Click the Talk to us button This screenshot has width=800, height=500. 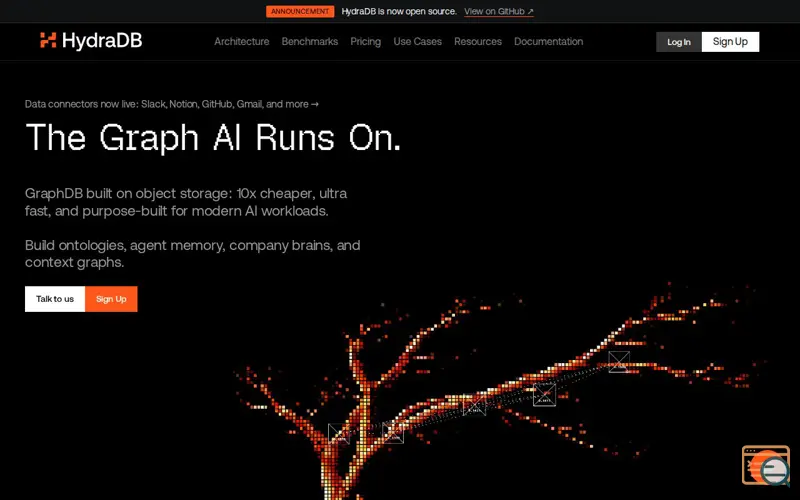tap(55, 299)
